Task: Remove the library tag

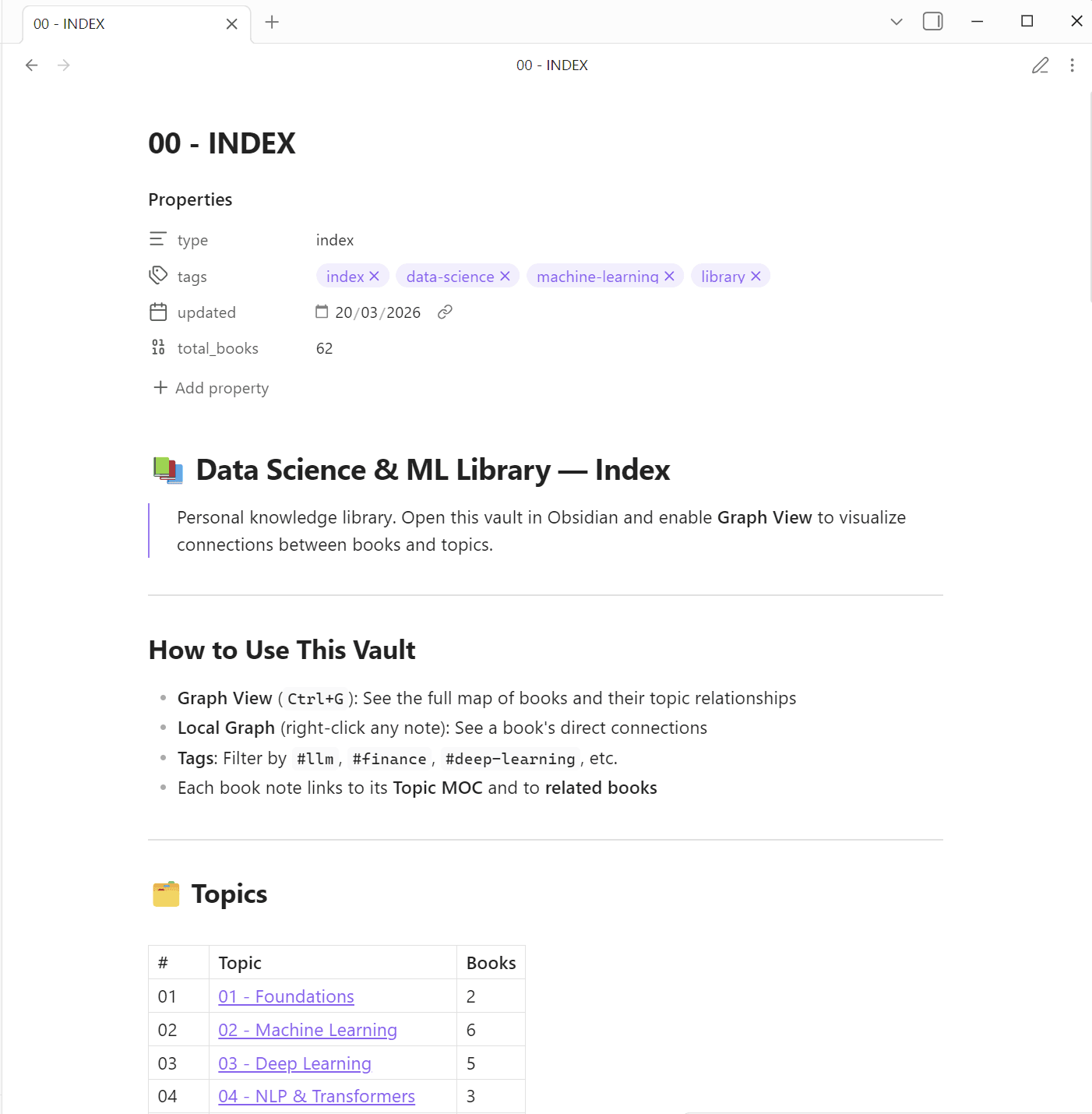Action: click(x=756, y=276)
